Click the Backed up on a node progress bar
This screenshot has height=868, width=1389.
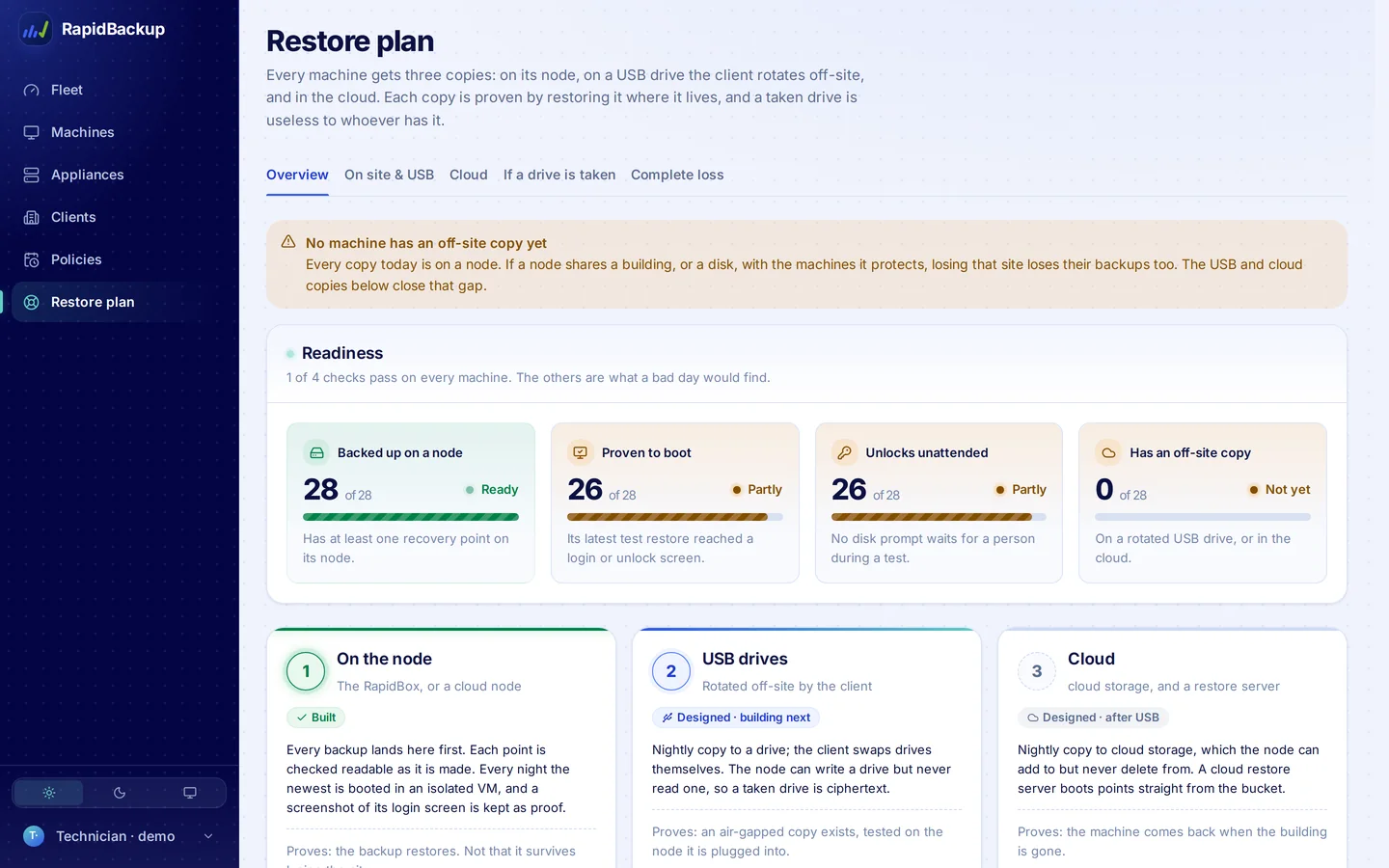(x=411, y=517)
